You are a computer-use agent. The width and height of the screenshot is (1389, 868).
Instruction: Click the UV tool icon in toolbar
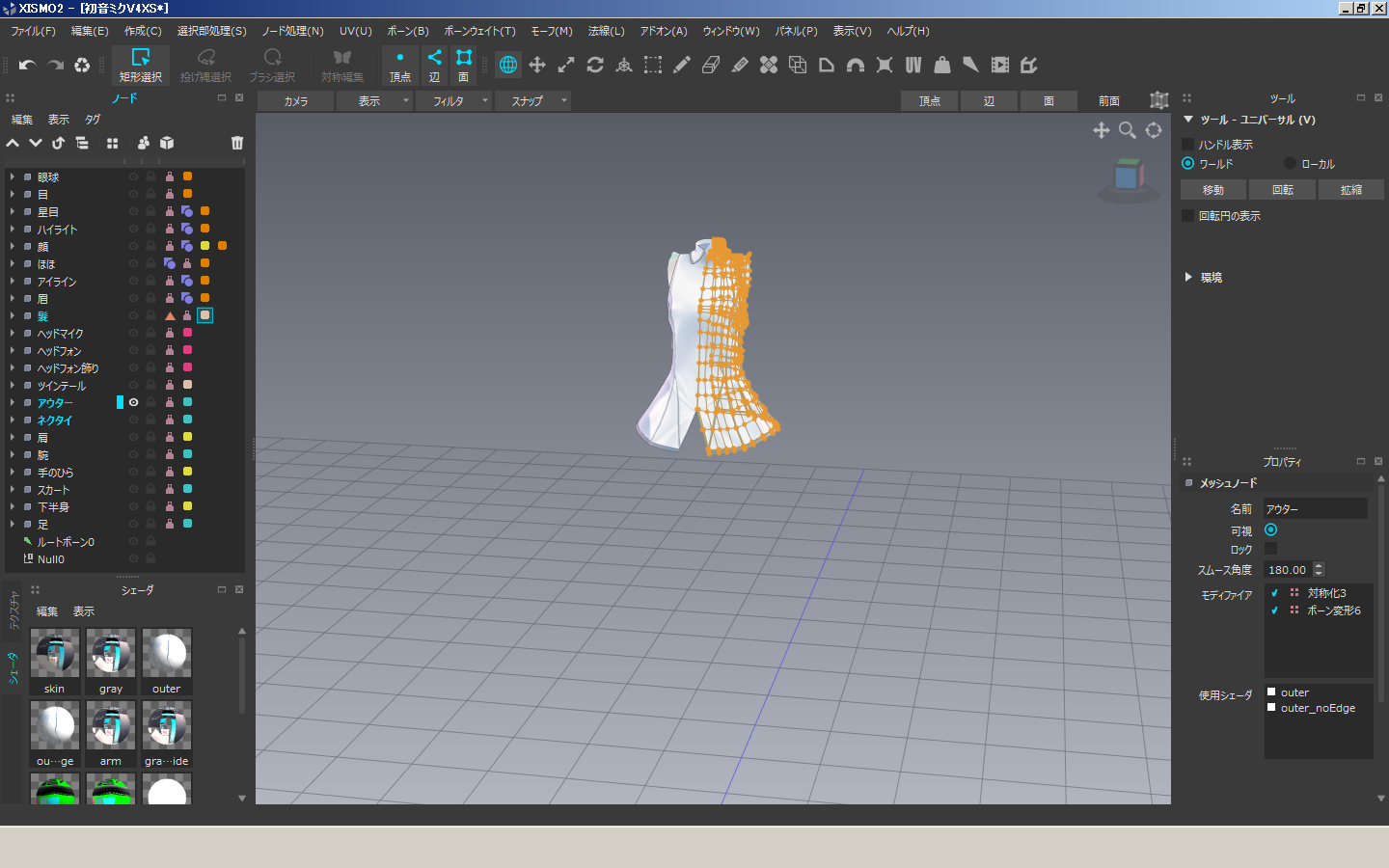click(913, 65)
